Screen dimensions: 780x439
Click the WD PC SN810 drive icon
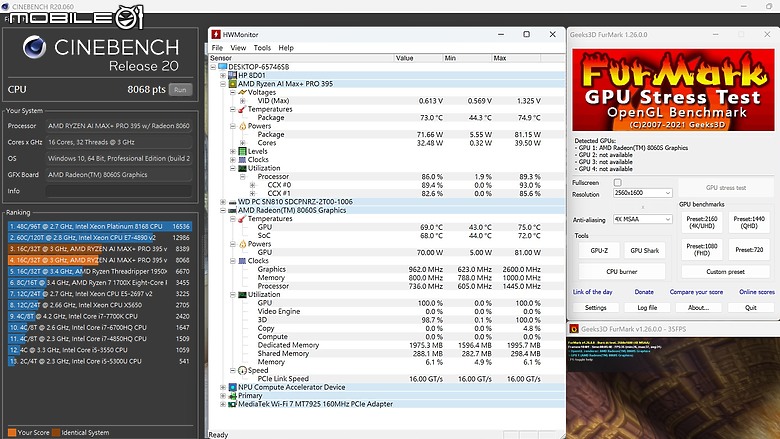[232, 202]
